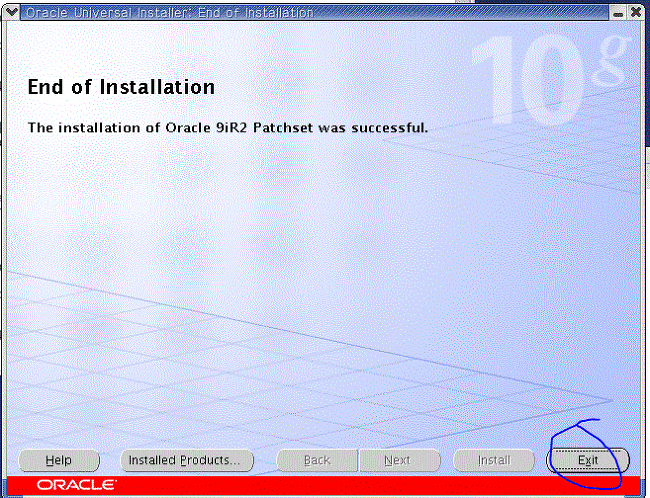Click the disabled Install button
650x498 pixels.
pyautogui.click(x=494, y=460)
